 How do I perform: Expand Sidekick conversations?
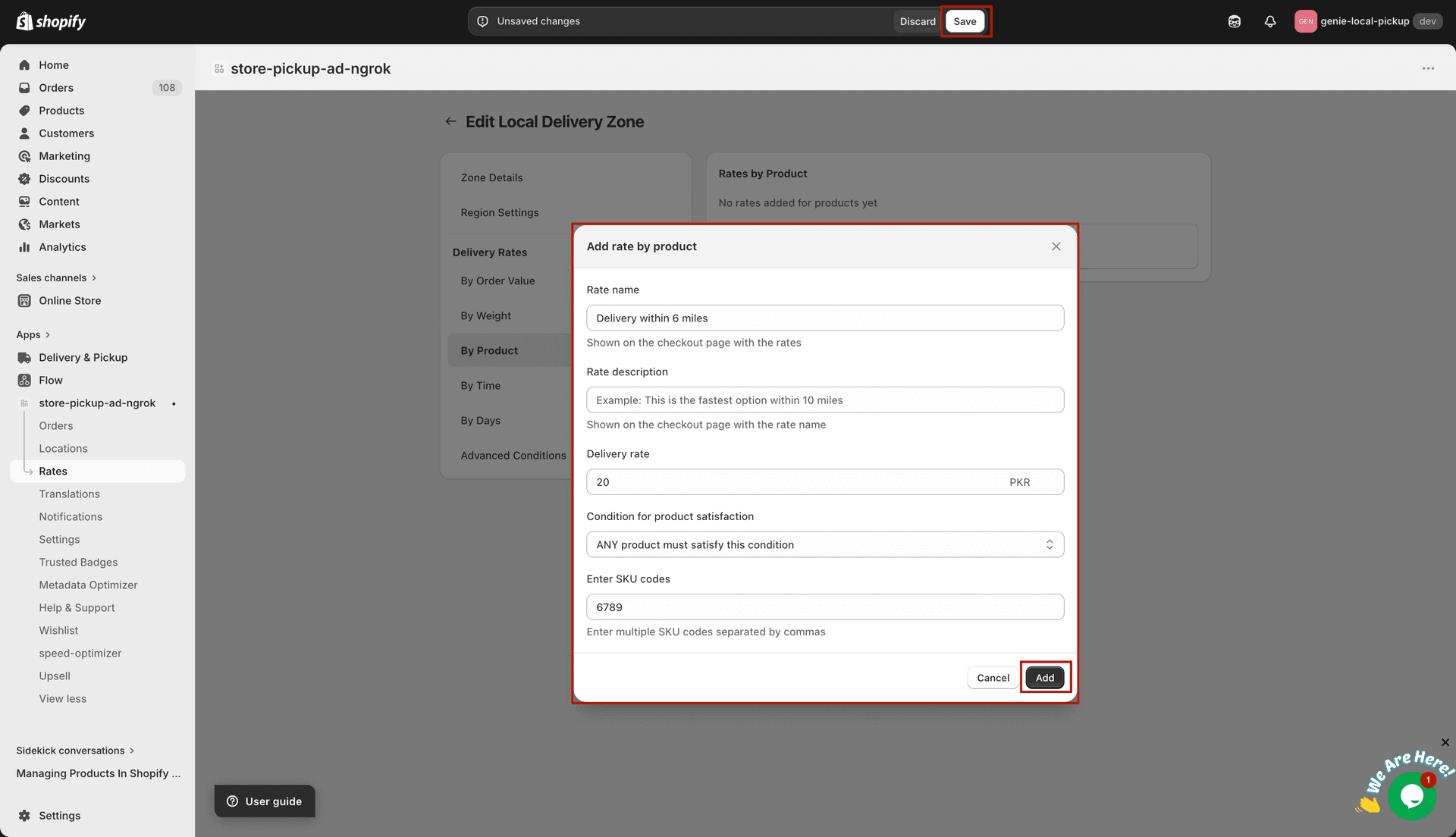click(x=75, y=751)
